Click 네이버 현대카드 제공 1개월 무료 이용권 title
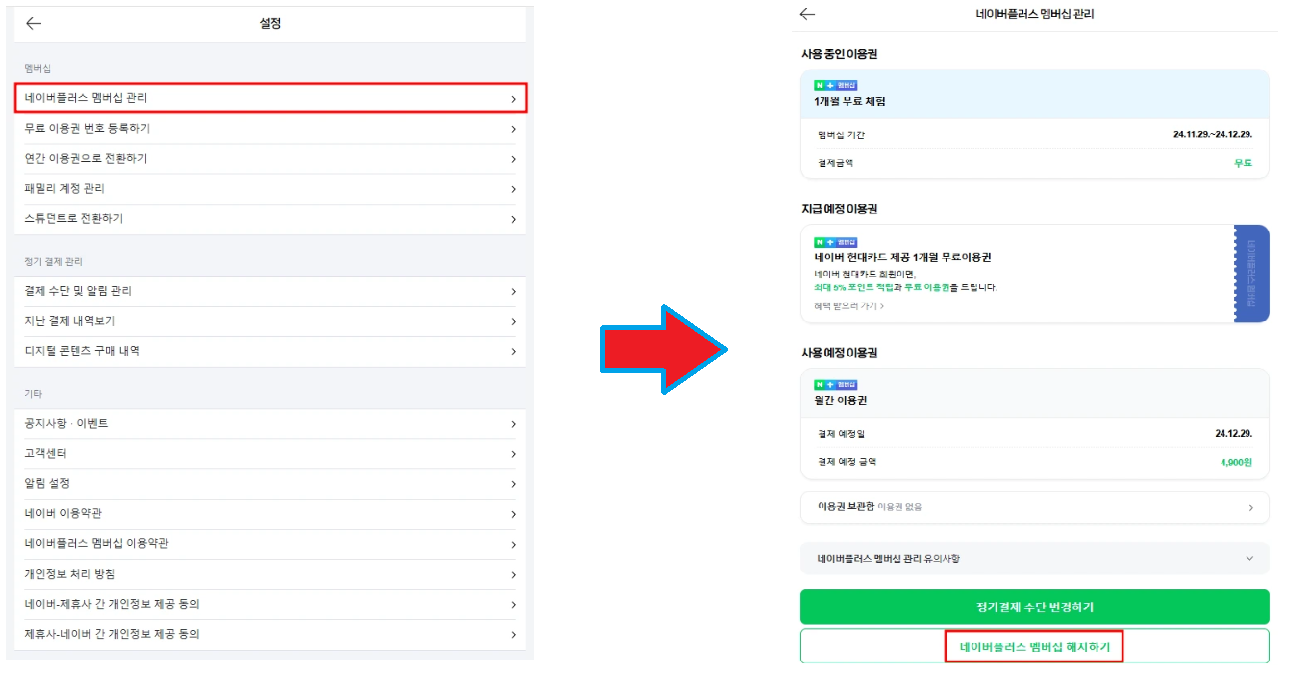Viewport: 1292px width, 680px height. (902, 258)
